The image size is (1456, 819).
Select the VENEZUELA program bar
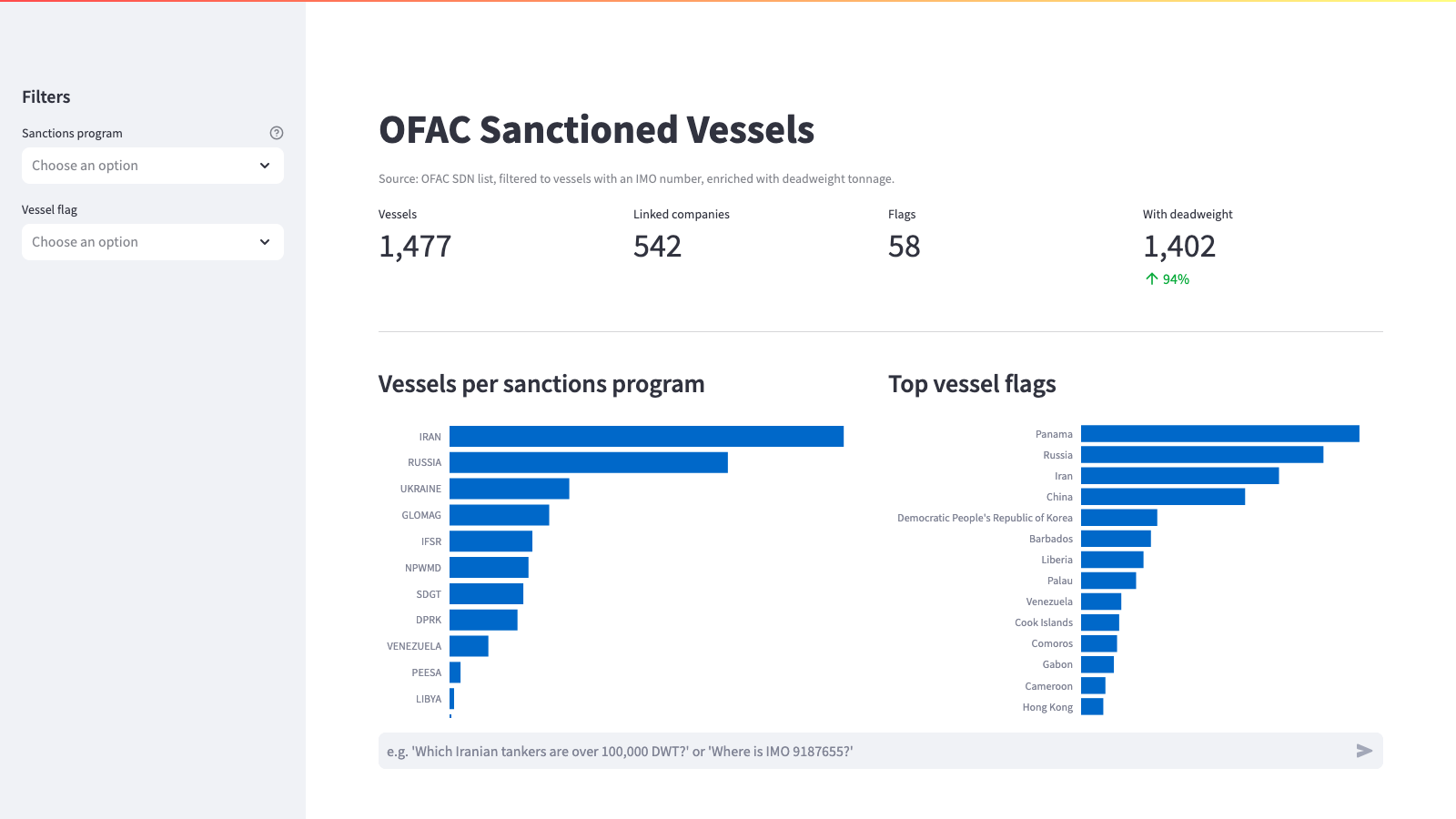tap(469, 646)
